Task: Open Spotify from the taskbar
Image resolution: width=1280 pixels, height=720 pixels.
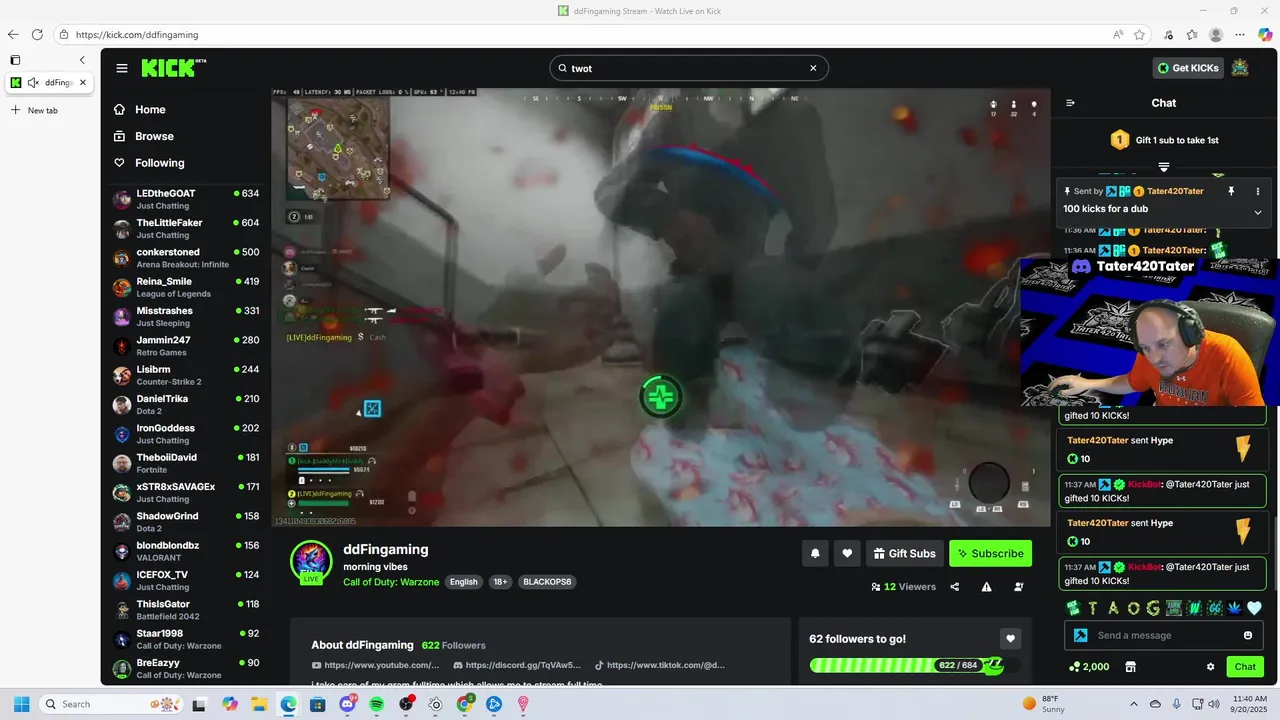Action: tap(377, 704)
